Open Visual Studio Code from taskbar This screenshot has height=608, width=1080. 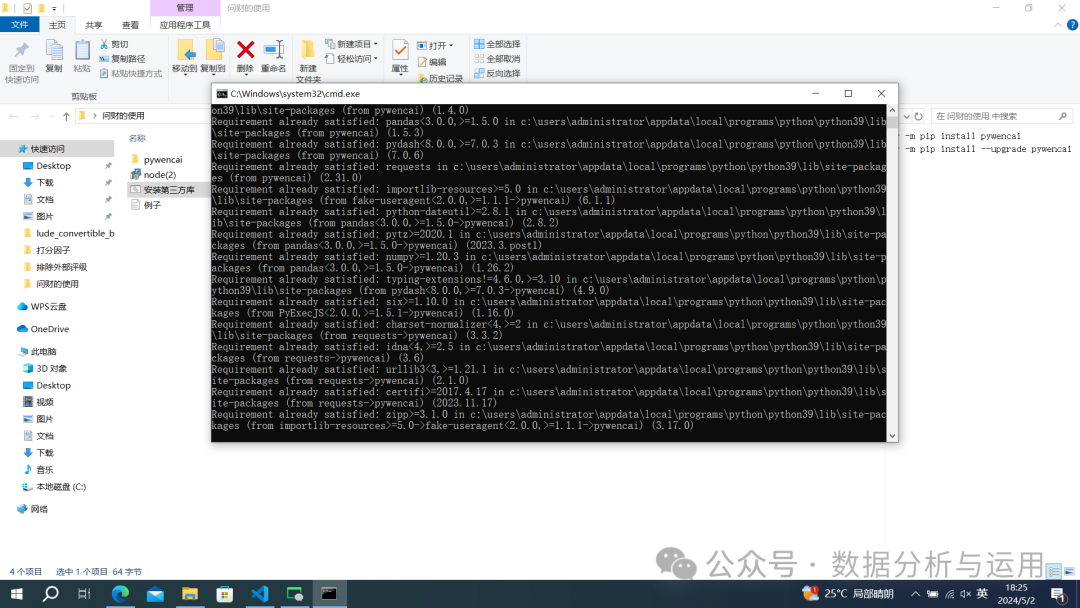coord(260,594)
